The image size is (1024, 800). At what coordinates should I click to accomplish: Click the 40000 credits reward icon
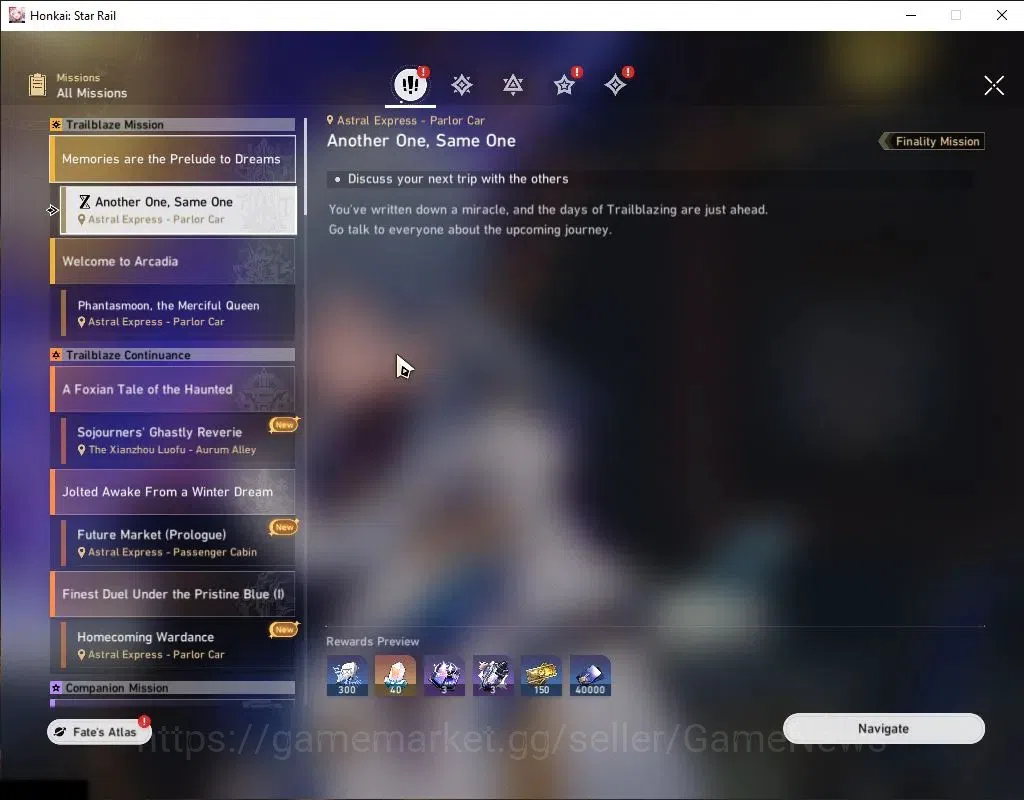[x=590, y=675]
